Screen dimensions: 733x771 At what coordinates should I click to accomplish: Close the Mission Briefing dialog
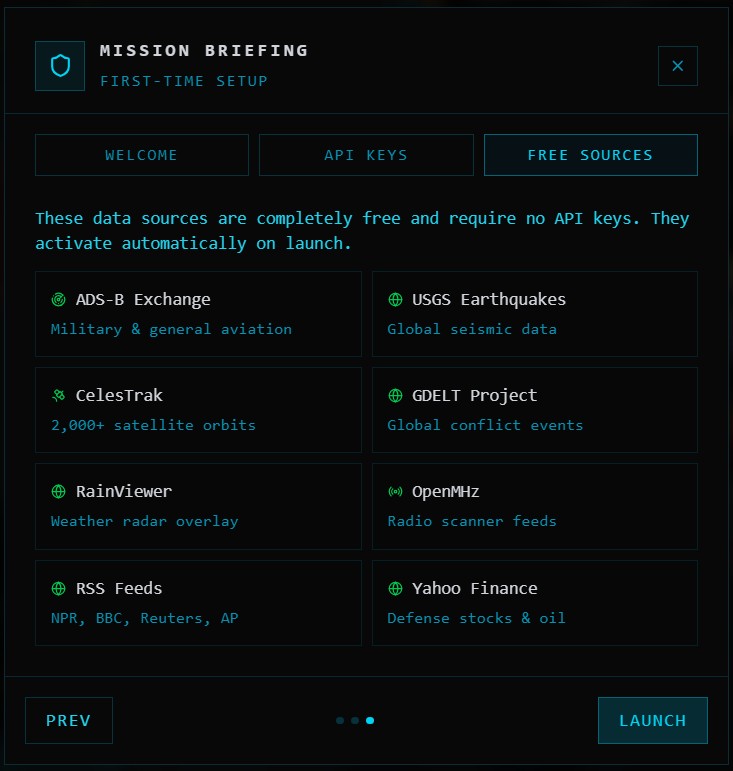677,66
